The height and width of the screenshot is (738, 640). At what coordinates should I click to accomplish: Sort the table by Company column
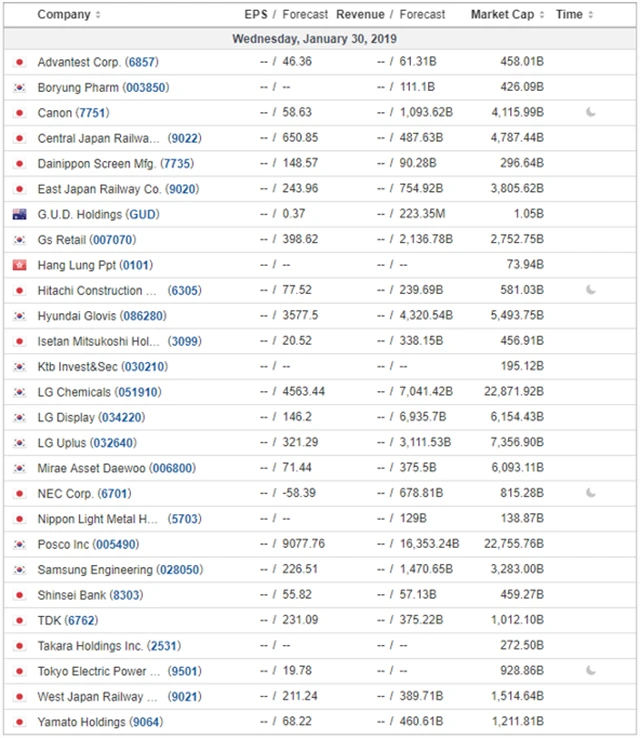click(x=68, y=15)
